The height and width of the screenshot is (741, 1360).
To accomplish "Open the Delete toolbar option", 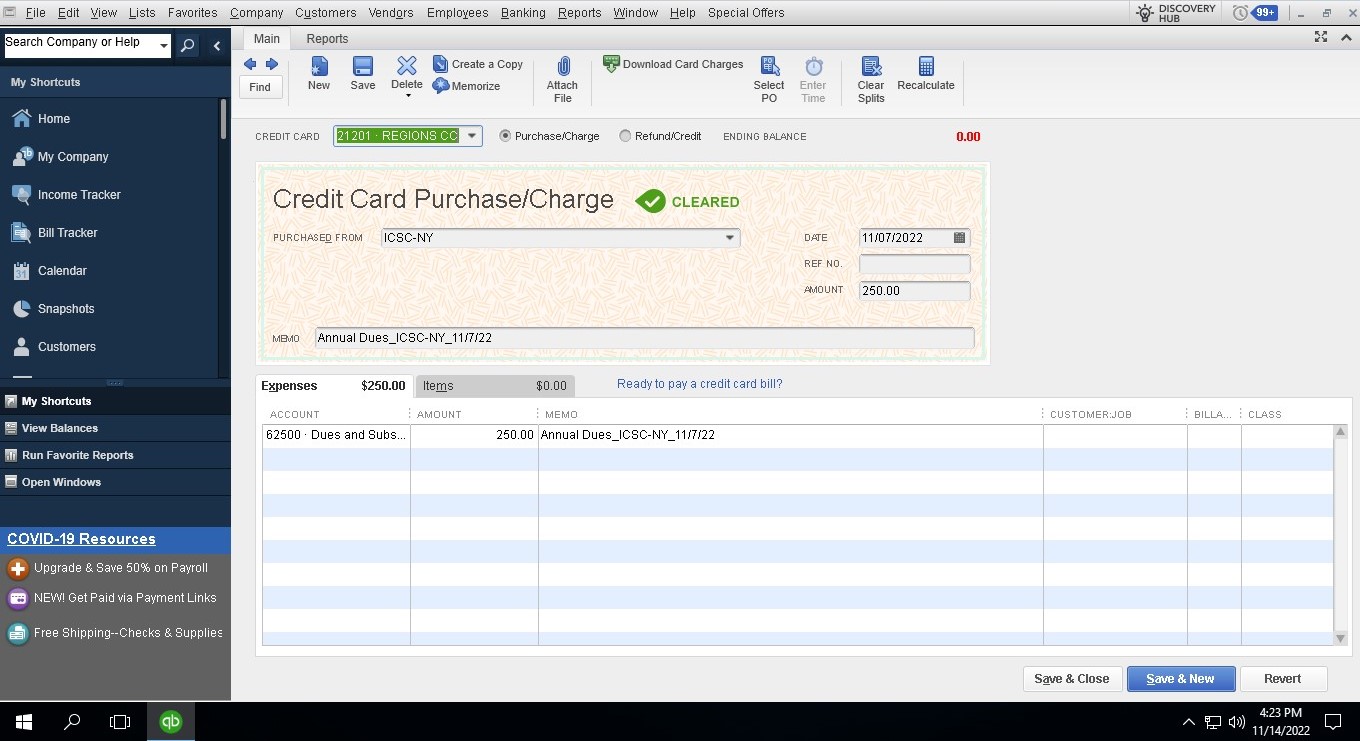I will click(406, 76).
